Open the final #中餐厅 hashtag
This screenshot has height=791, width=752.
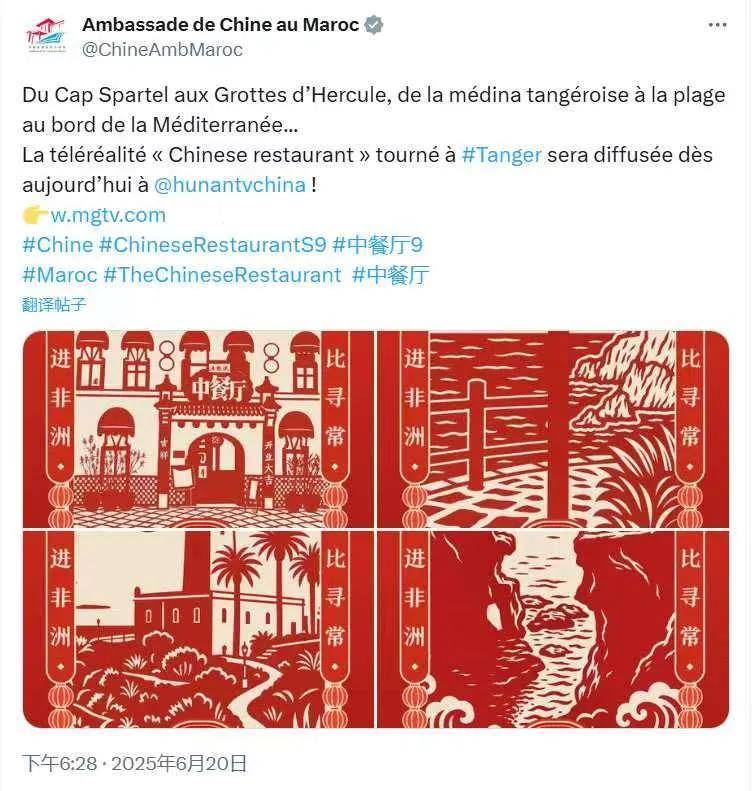coord(391,275)
